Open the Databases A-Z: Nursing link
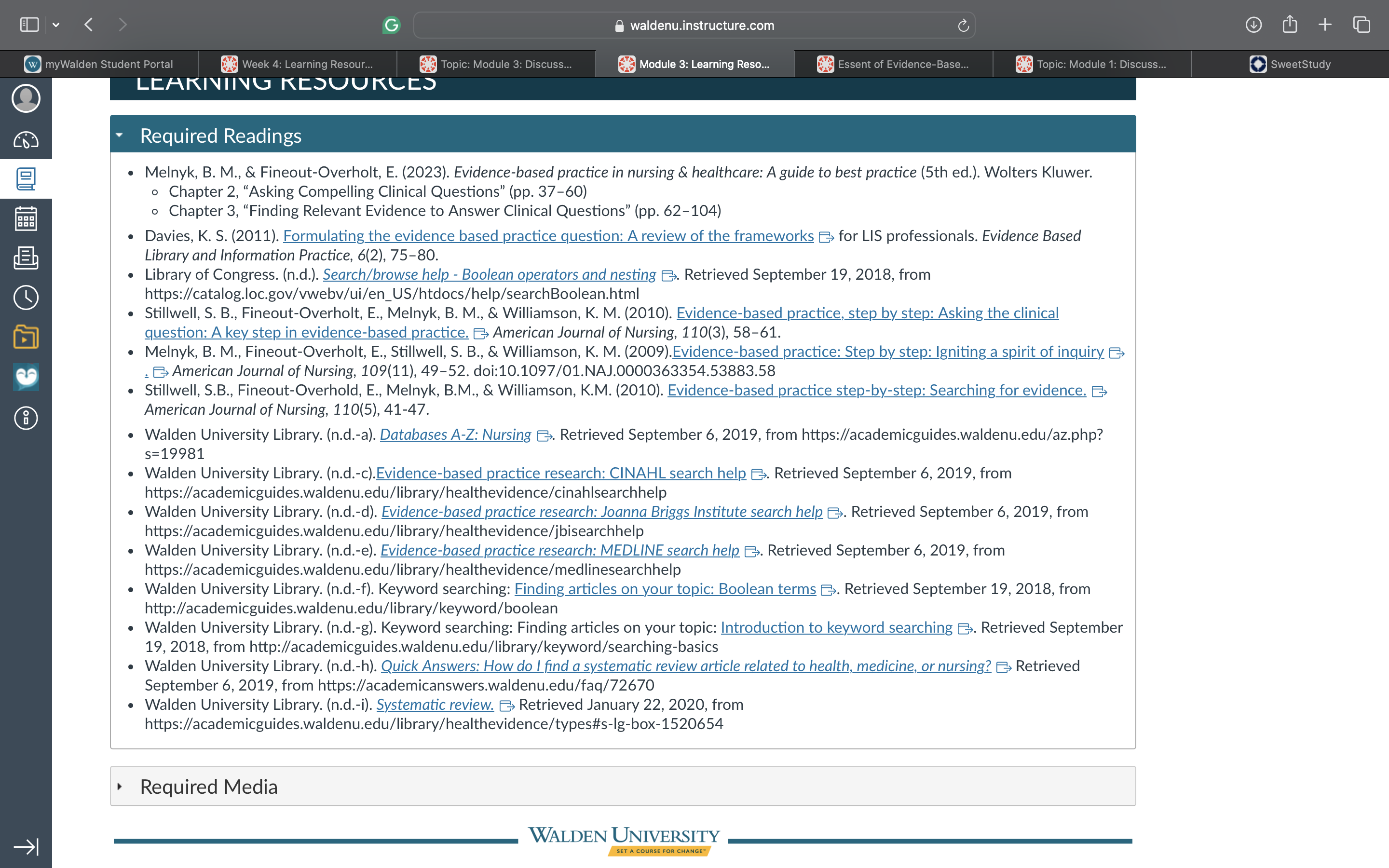 [x=455, y=434]
